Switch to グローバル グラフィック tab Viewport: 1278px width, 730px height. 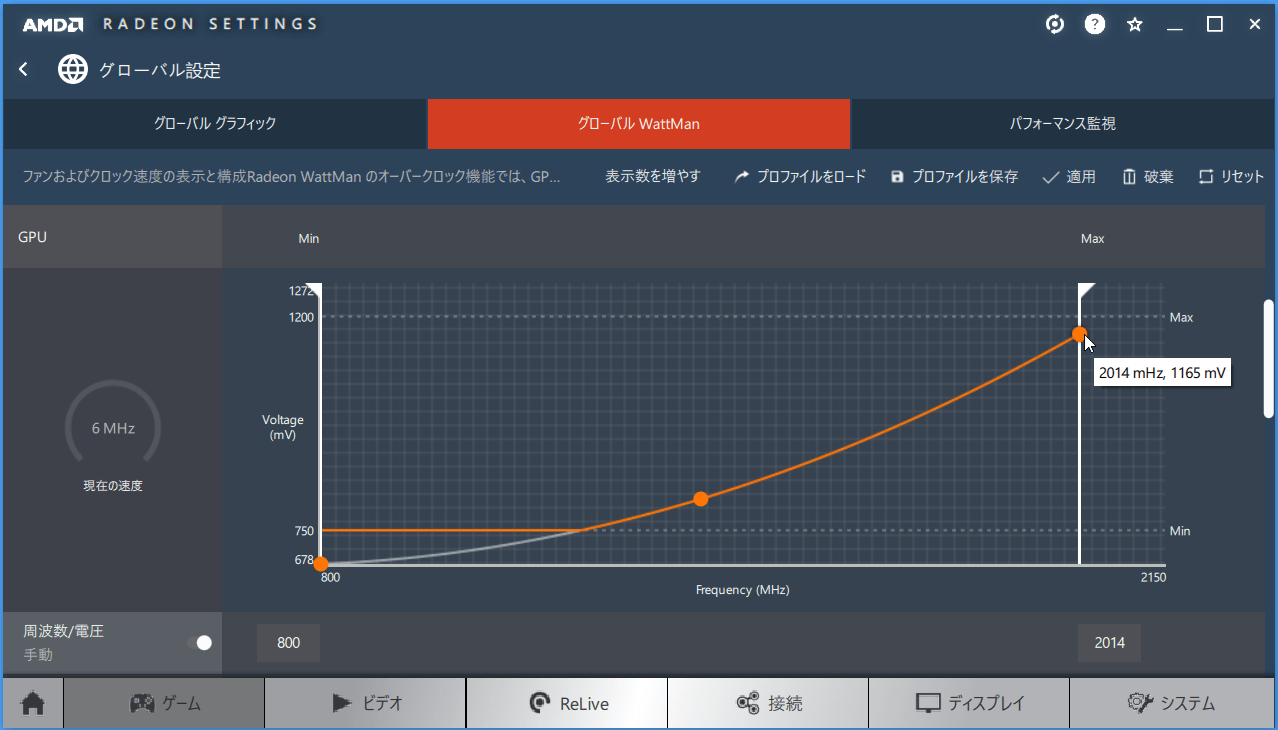coord(214,124)
